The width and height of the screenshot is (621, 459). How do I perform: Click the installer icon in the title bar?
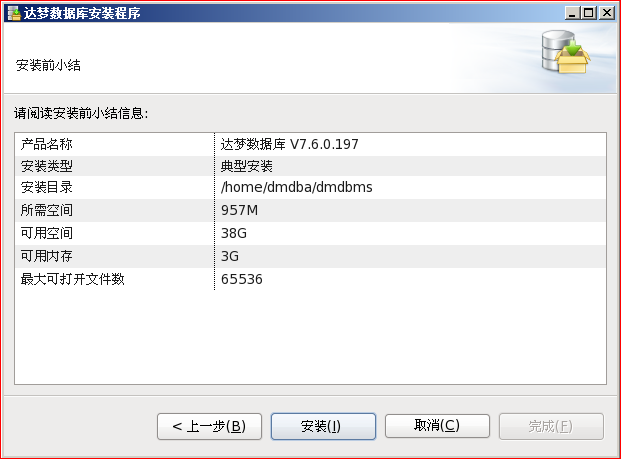14,13
